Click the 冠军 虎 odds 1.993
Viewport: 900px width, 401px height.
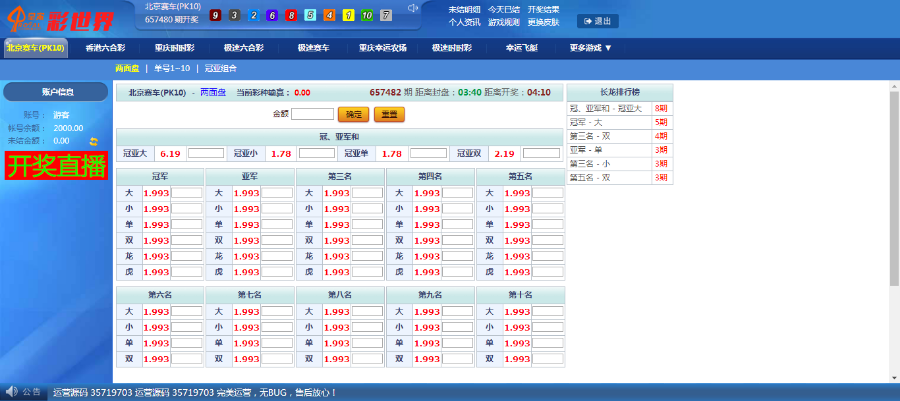tap(156, 272)
